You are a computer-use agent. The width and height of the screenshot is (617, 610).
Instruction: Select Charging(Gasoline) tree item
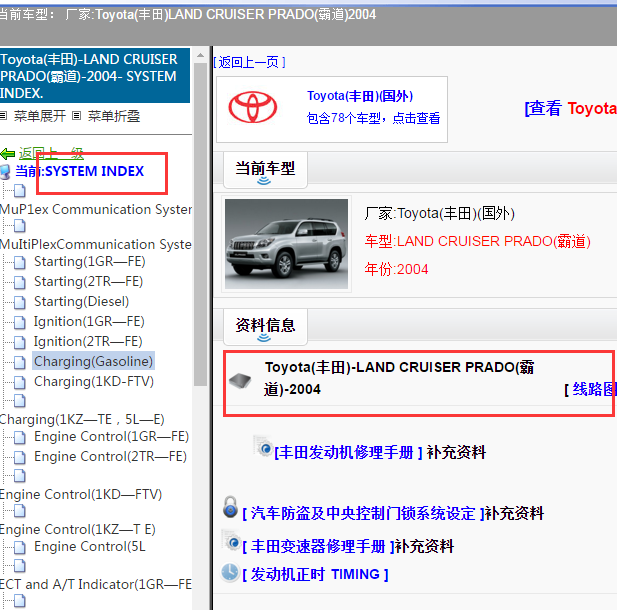tap(93, 361)
